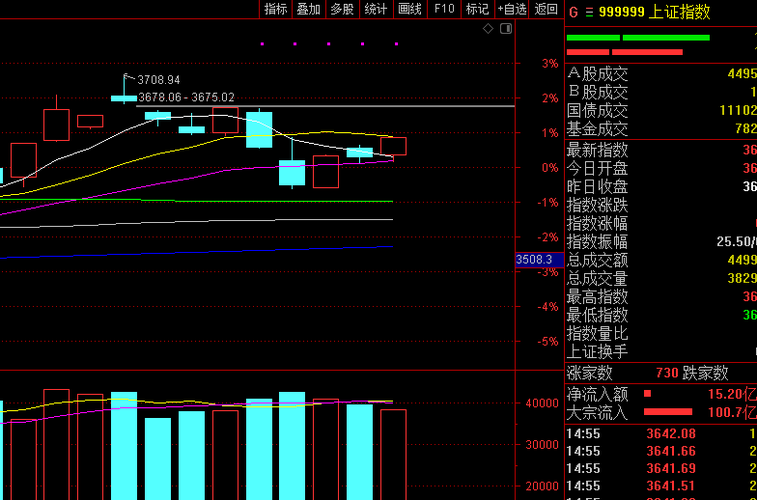Click the 标记 mark button
This screenshot has height=500, width=757.
pyautogui.click(x=477, y=9)
